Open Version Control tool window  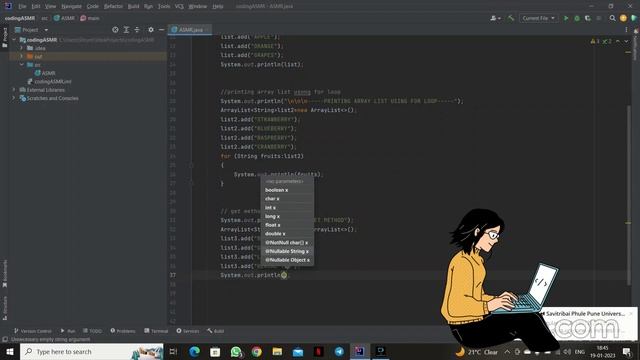[33, 331]
